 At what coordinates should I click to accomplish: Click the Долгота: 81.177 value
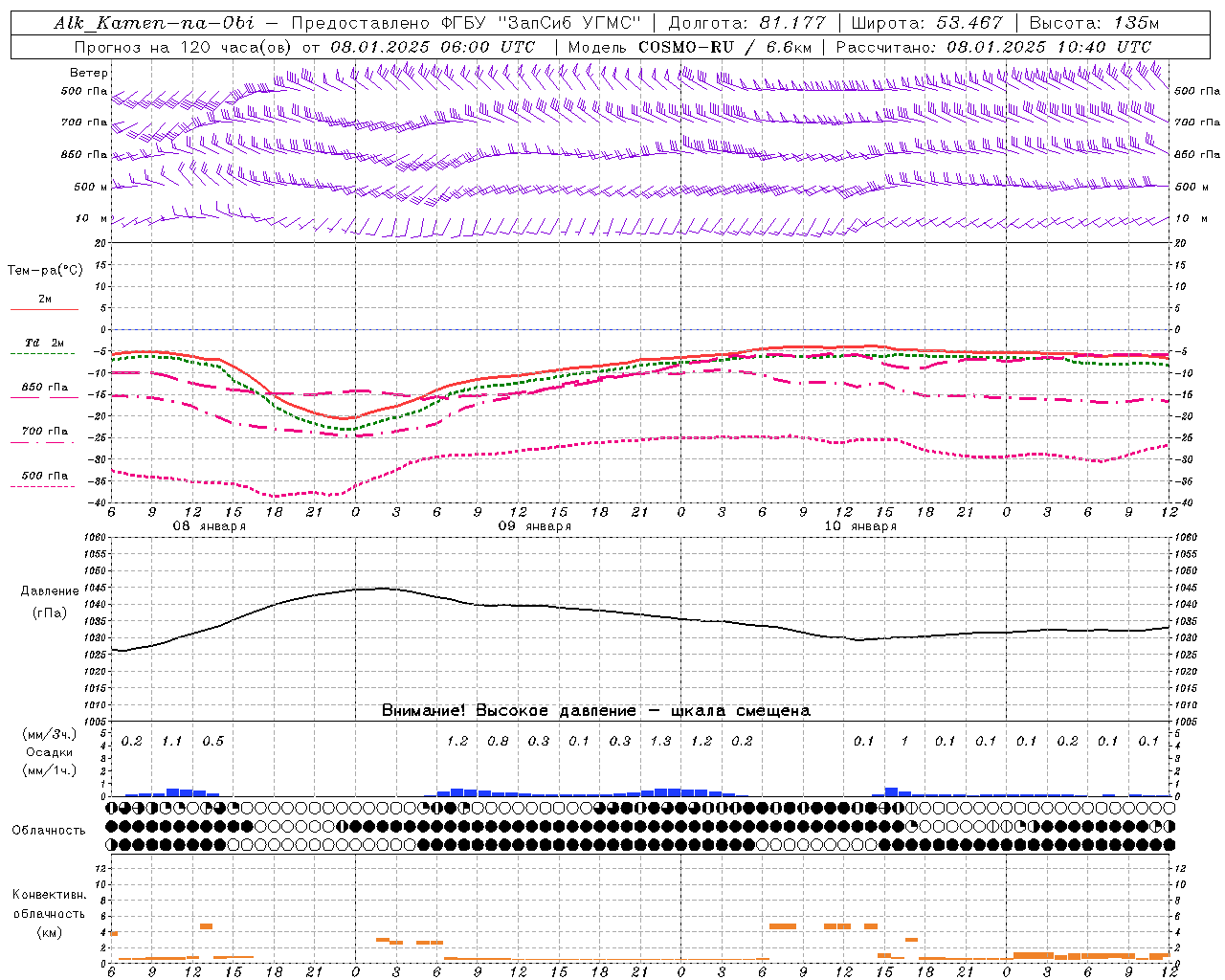(746, 23)
